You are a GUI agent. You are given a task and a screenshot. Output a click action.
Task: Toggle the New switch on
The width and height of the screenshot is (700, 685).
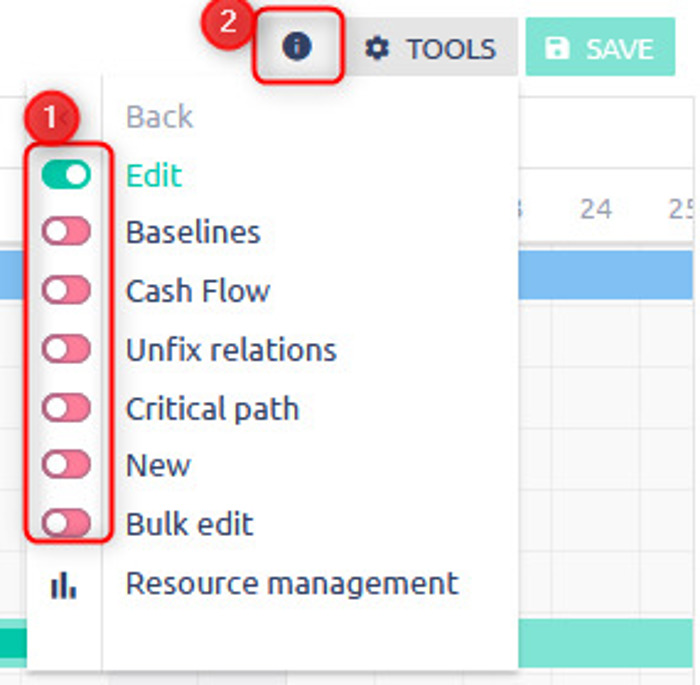point(66,464)
